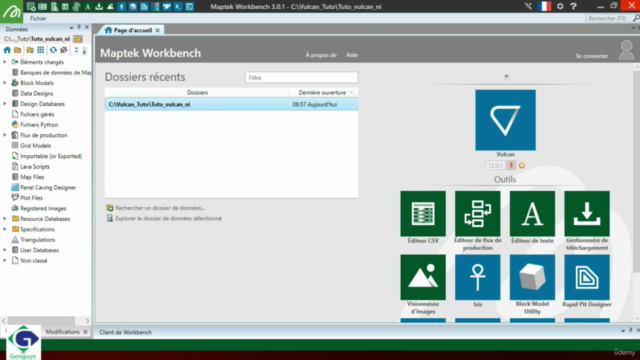
Task: Launch the Rapid Pit Designer tile
Action: click(587, 277)
